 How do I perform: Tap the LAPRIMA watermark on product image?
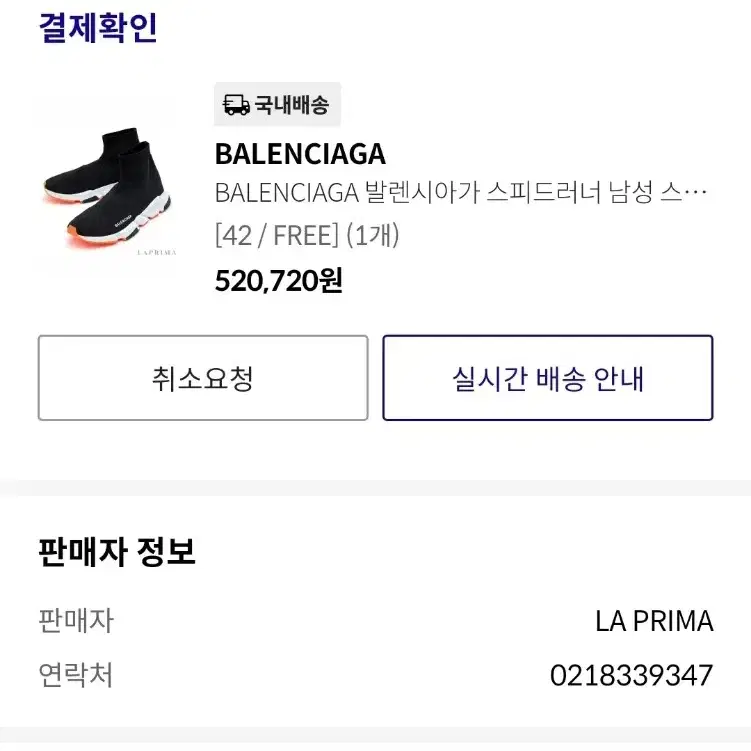point(157,252)
